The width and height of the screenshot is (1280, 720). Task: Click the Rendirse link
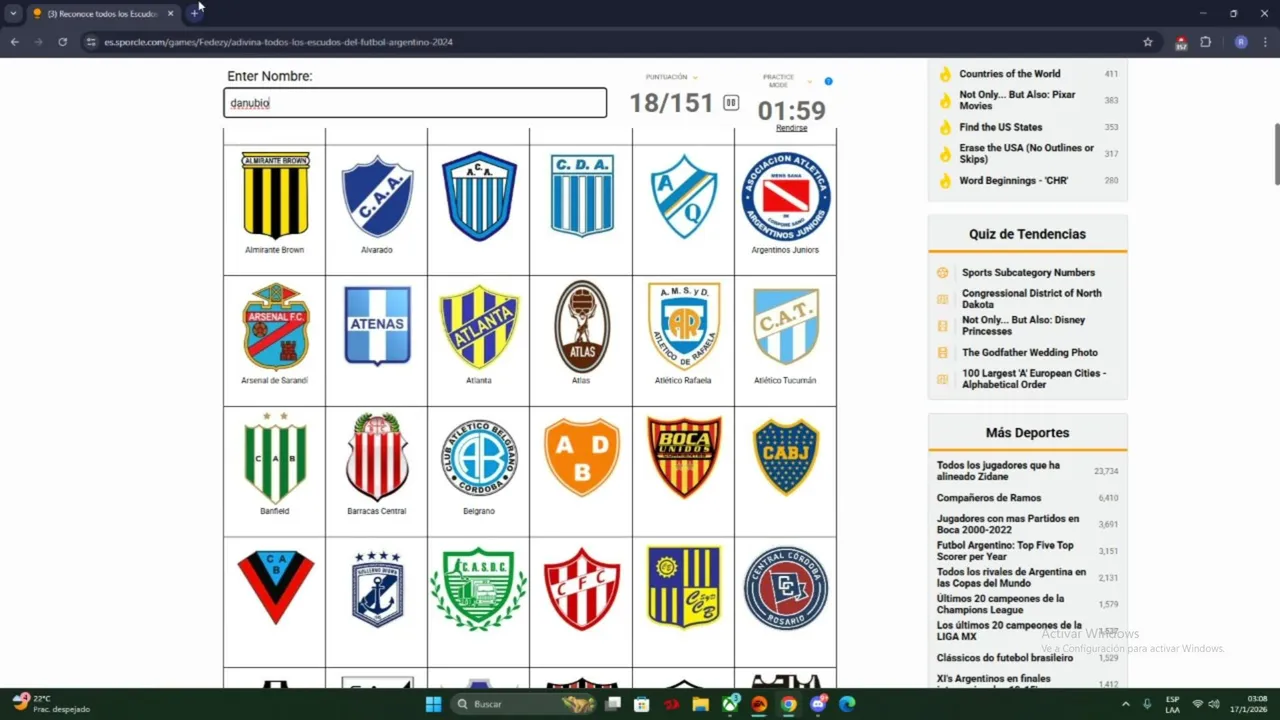(x=791, y=128)
